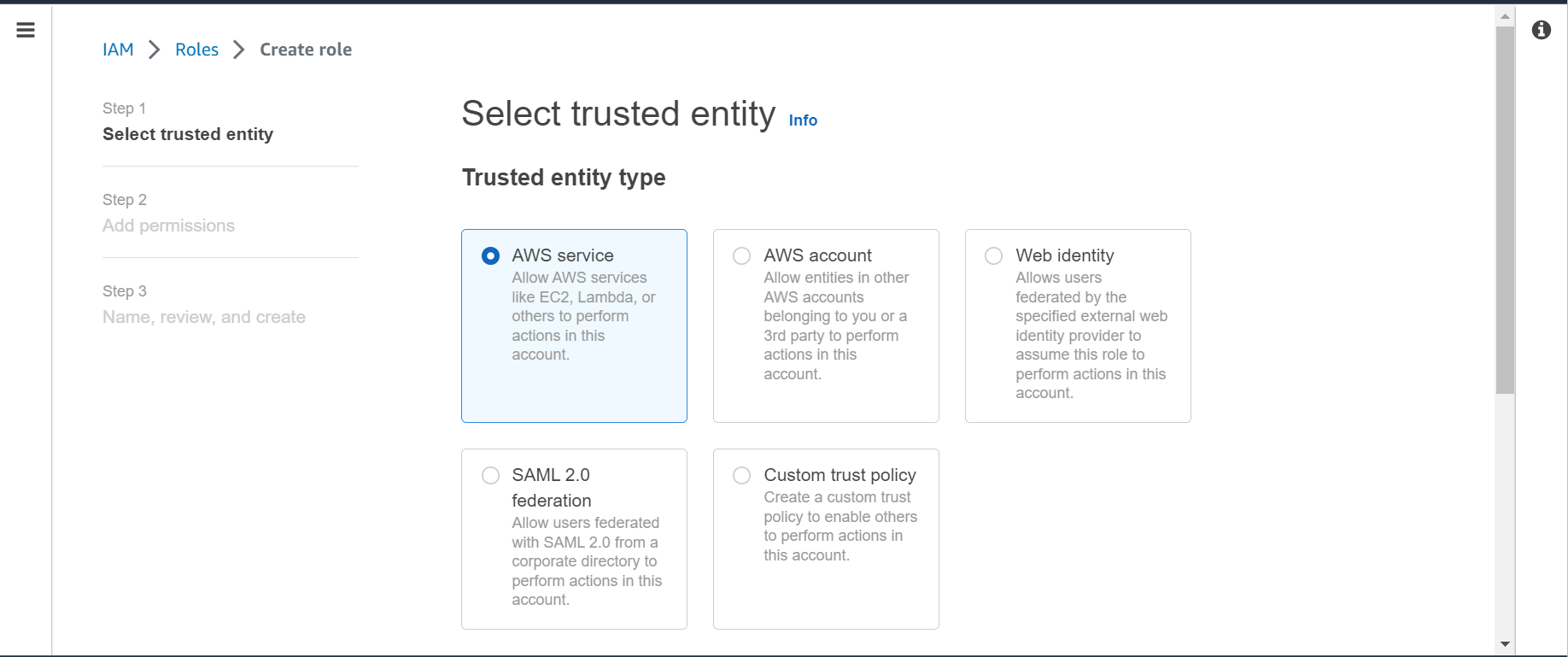Click the scrollbar up arrow

click(1505, 16)
